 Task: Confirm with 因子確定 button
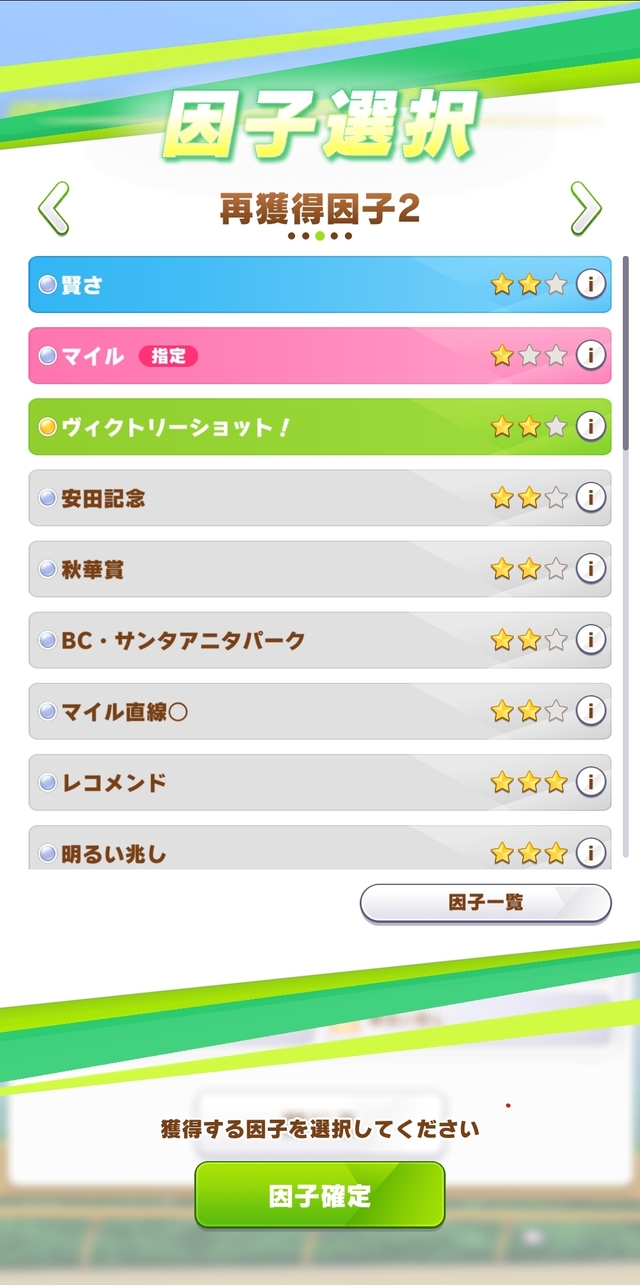pos(320,1195)
